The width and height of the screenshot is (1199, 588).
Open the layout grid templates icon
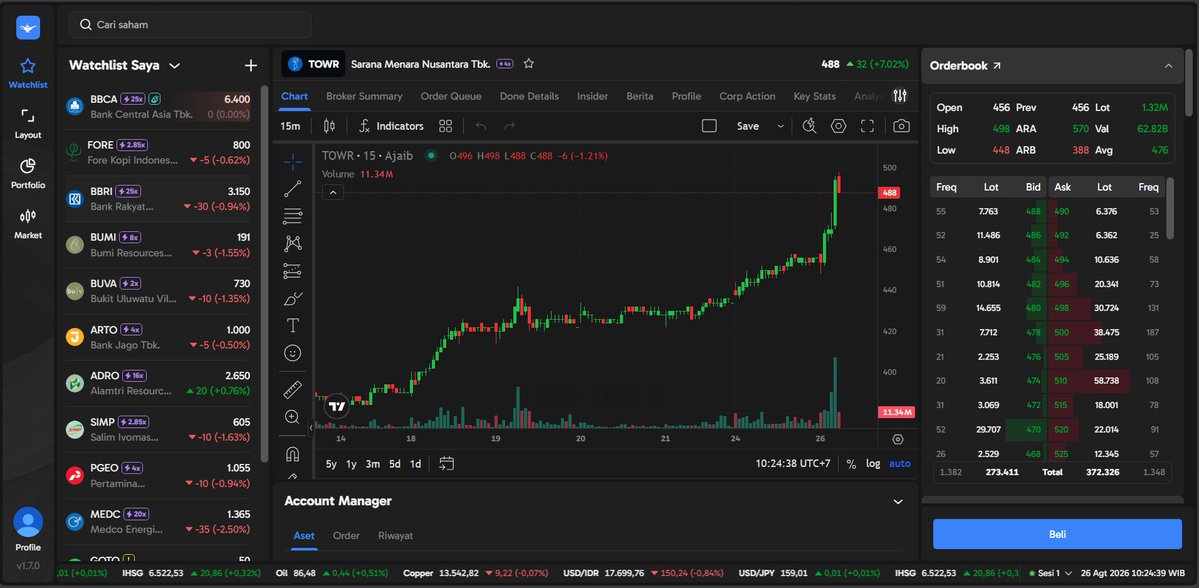pyautogui.click(x=446, y=126)
